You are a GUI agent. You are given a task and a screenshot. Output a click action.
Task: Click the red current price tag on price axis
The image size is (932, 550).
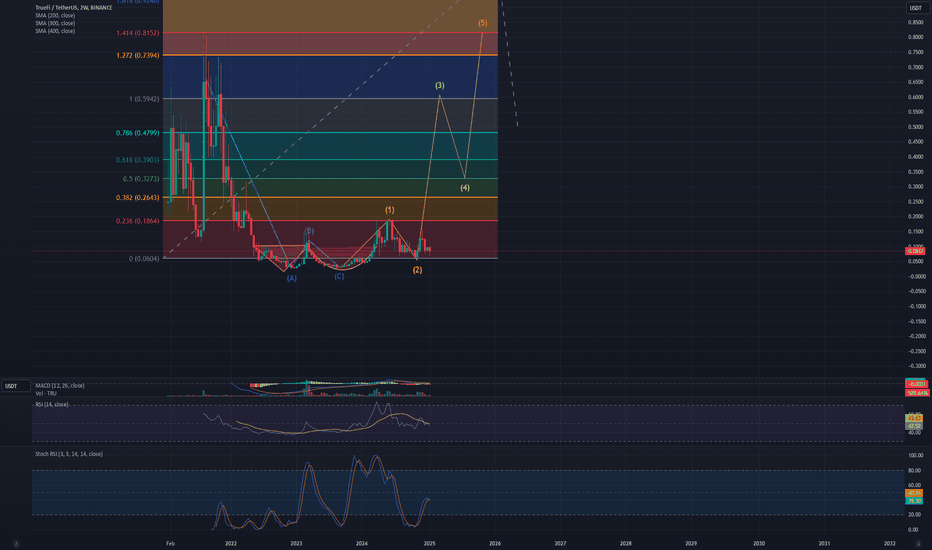pos(915,251)
